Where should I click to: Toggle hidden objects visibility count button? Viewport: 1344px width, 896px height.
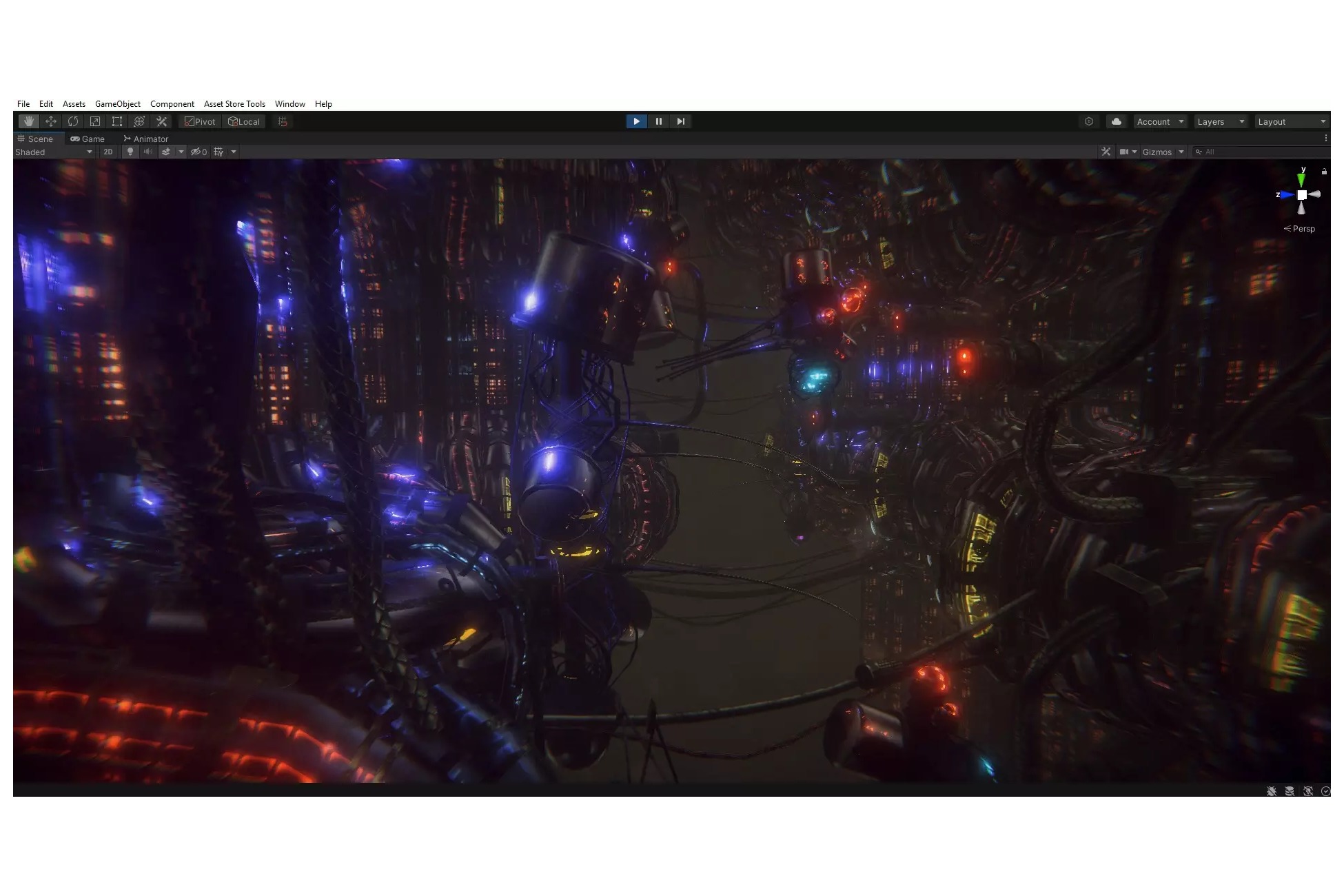coord(198,152)
